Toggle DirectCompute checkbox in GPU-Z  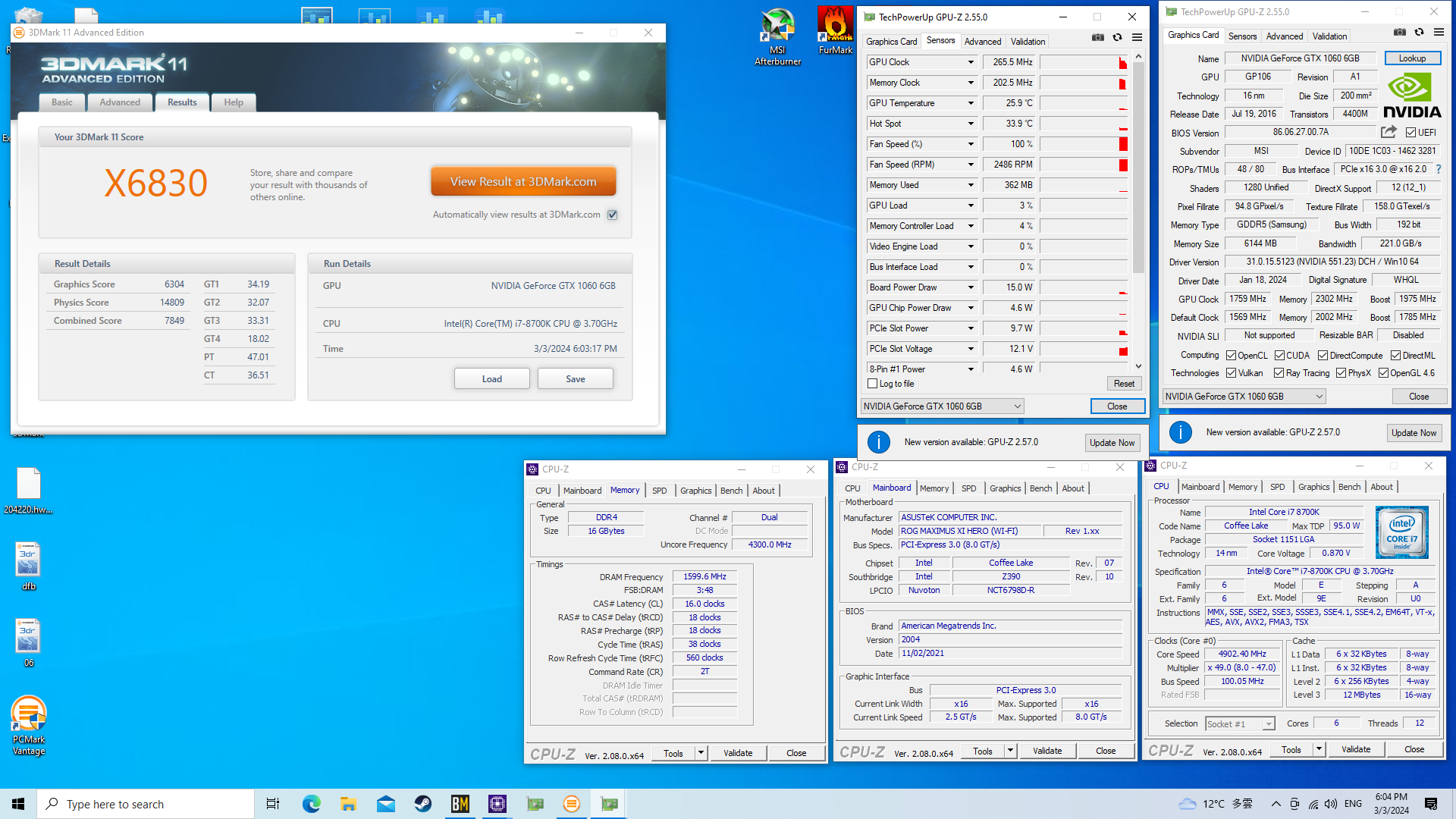[x=1323, y=355]
